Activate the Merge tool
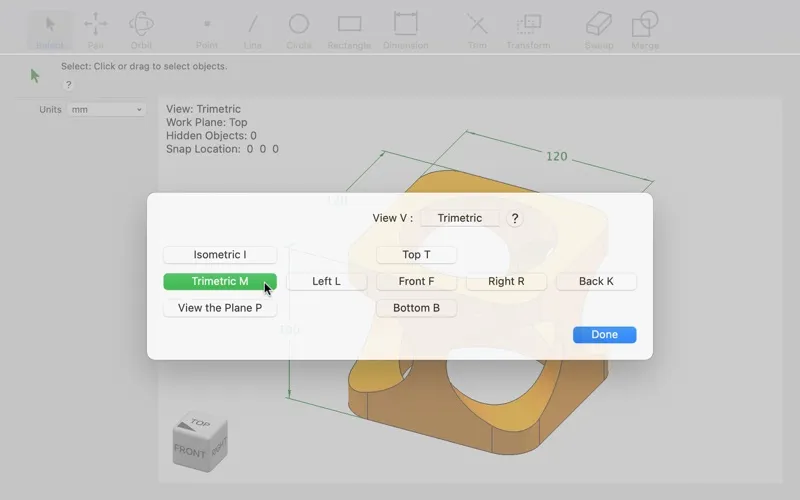 (645, 32)
